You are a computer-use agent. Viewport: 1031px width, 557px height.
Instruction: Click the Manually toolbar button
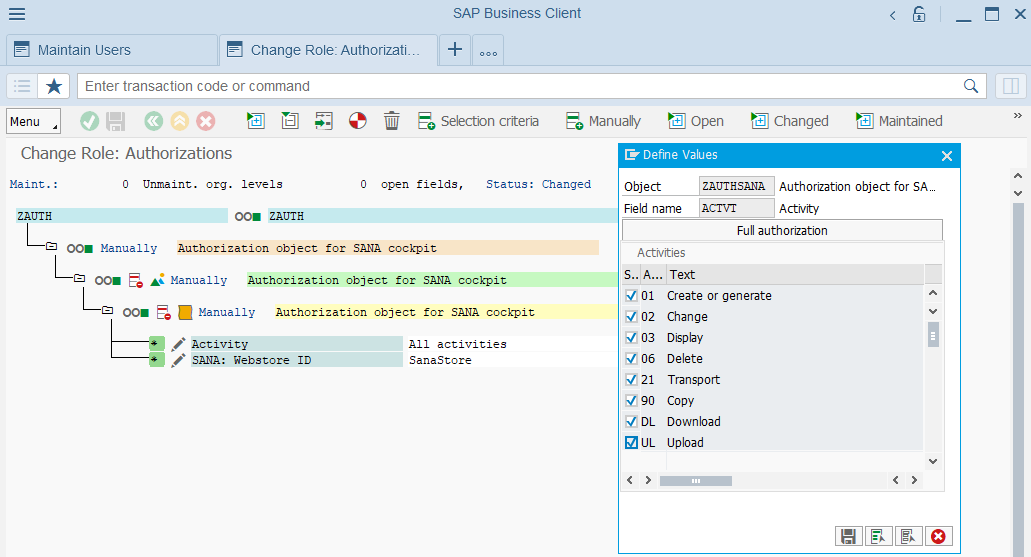tap(603, 121)
